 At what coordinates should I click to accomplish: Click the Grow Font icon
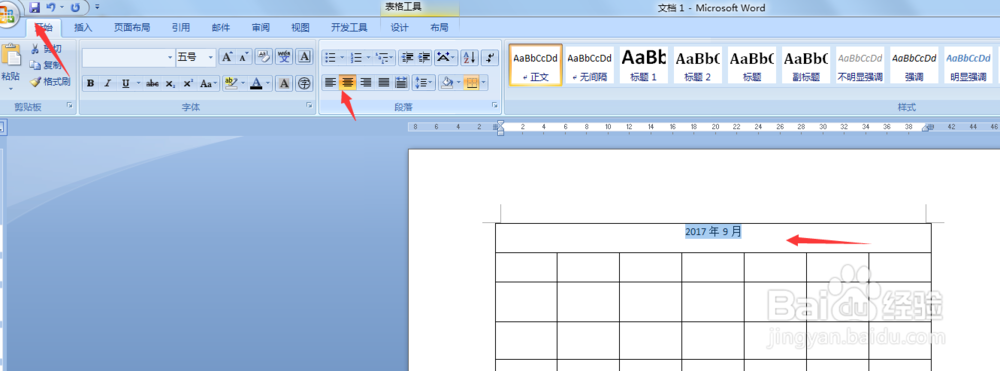coord(227,57)
